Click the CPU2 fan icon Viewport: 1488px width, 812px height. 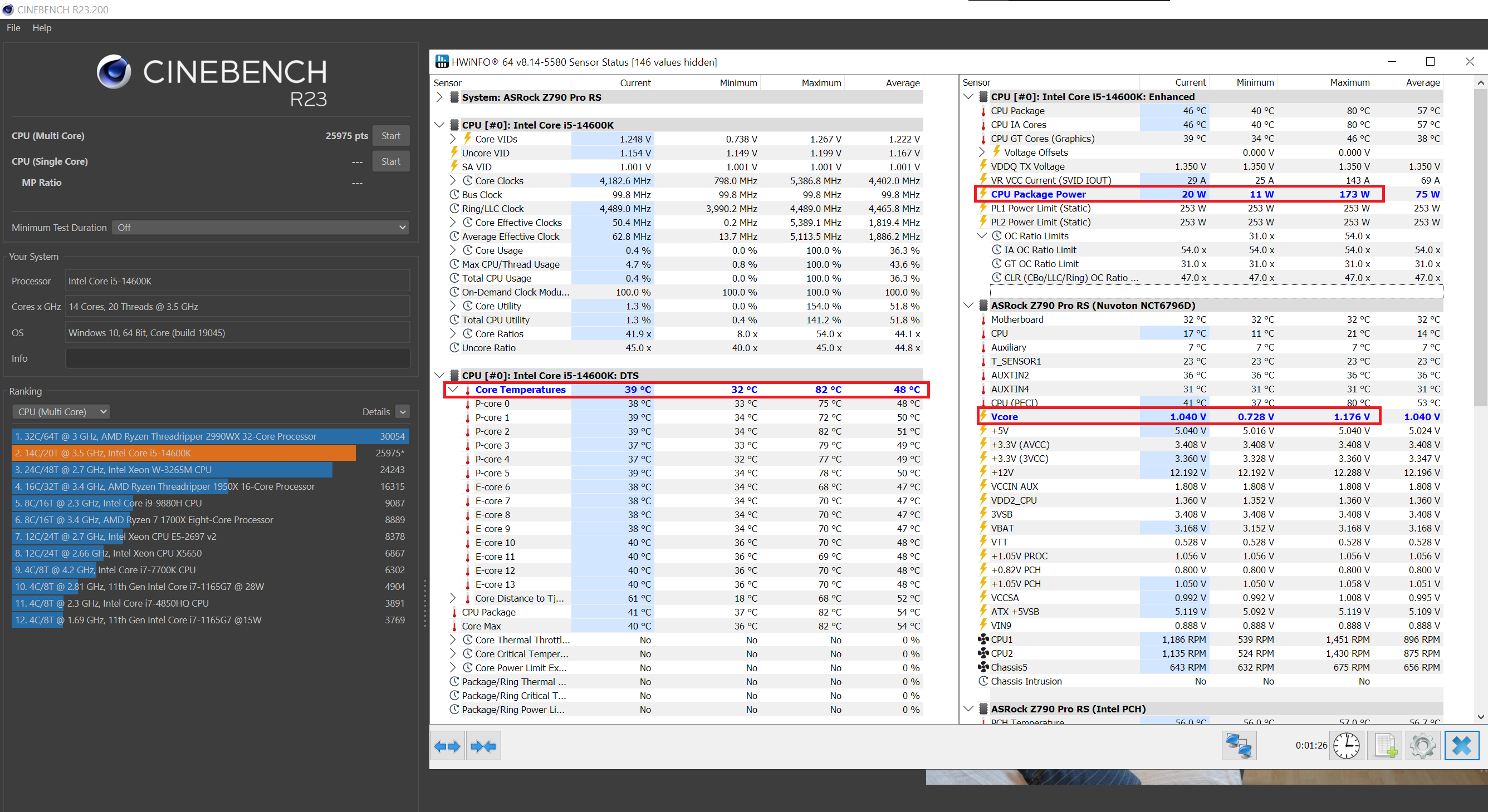[x=983, y=653]
